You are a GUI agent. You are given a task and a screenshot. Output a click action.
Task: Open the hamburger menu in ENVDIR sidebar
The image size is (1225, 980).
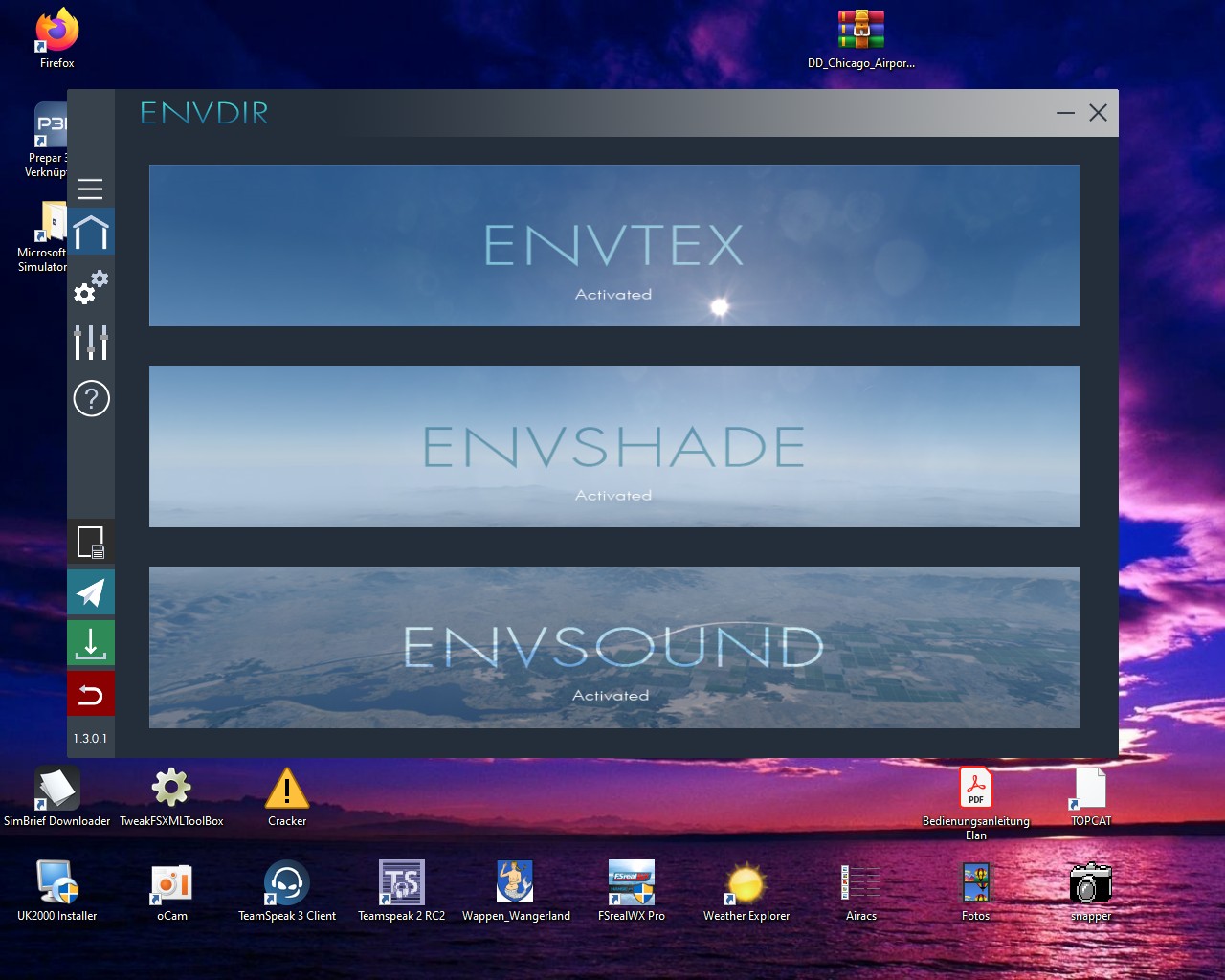pos(91,189)
